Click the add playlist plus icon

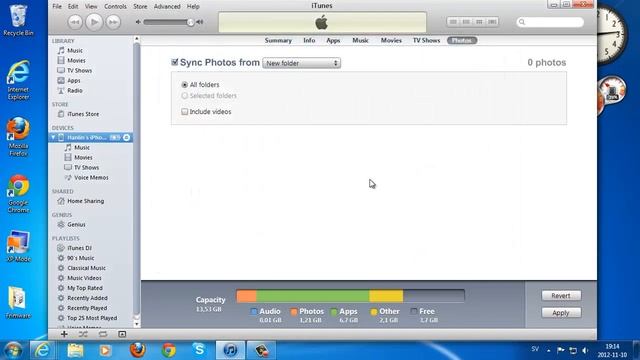(x=64, y=334)
